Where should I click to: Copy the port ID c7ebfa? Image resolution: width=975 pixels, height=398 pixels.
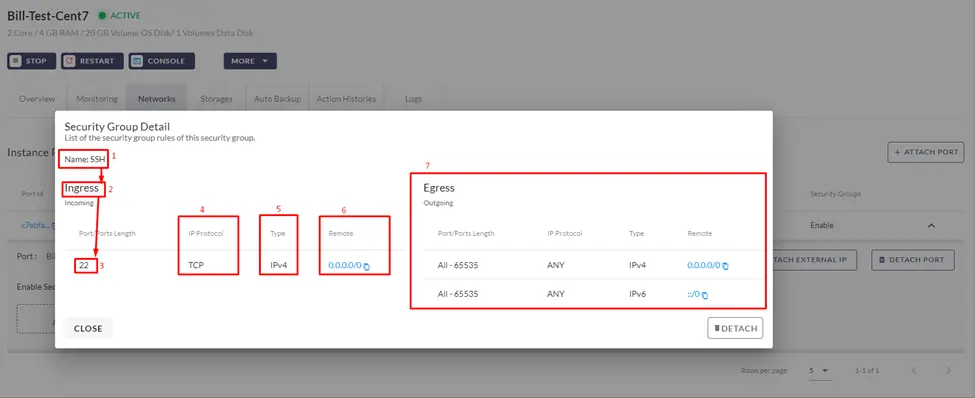coord(53,226)
